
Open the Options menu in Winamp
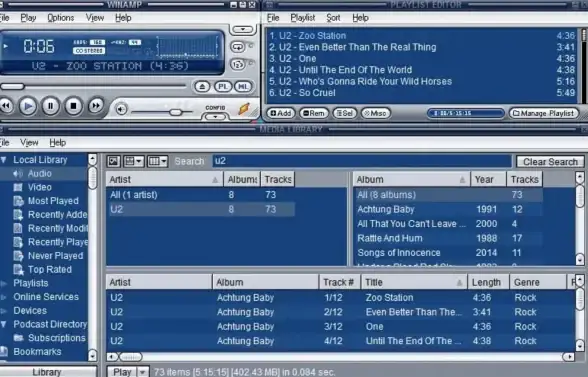coord(60,18)
